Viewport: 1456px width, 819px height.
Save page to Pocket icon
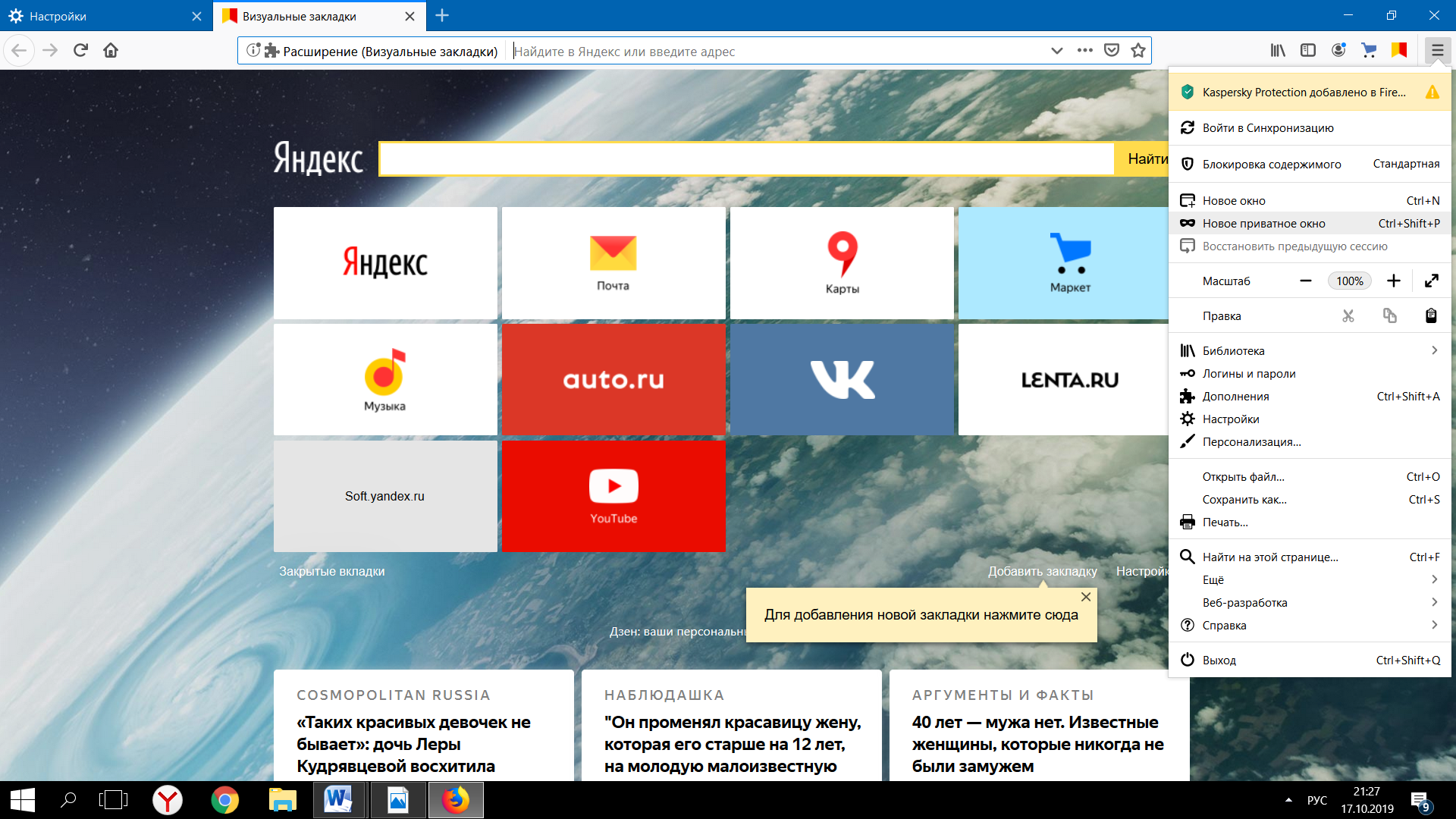[1112, 51]
